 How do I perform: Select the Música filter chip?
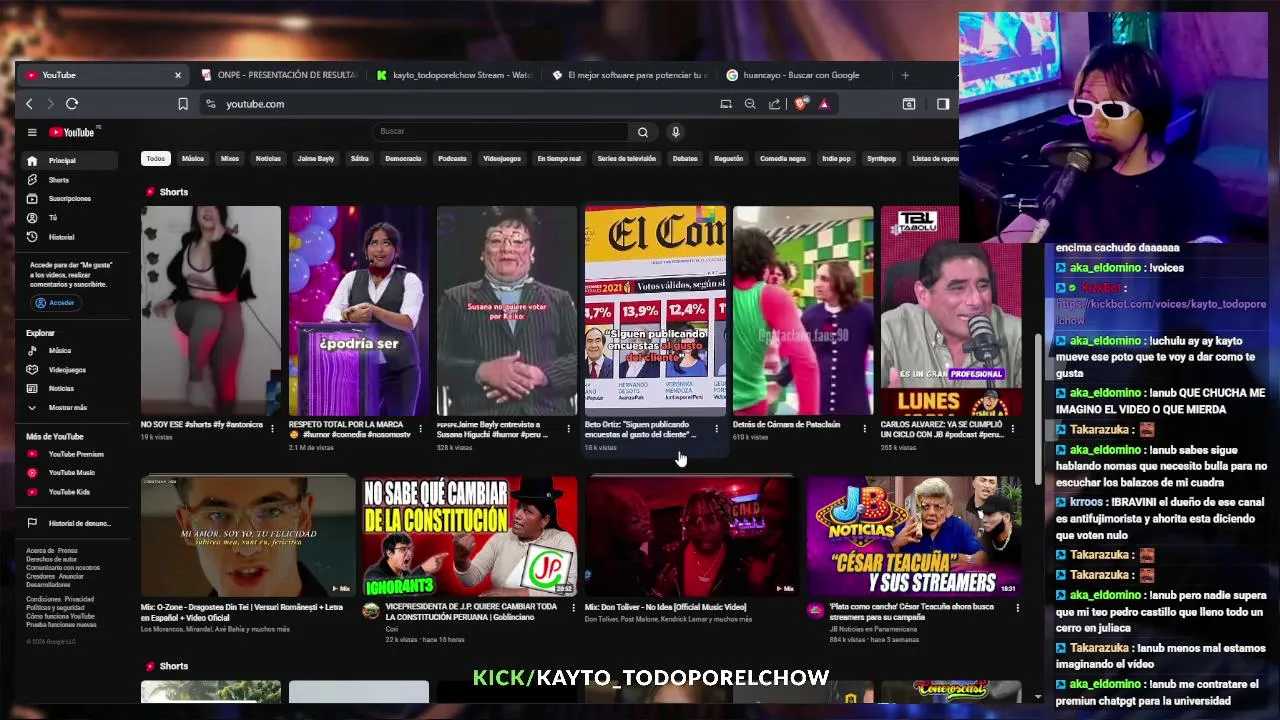(x=193, y=158)
